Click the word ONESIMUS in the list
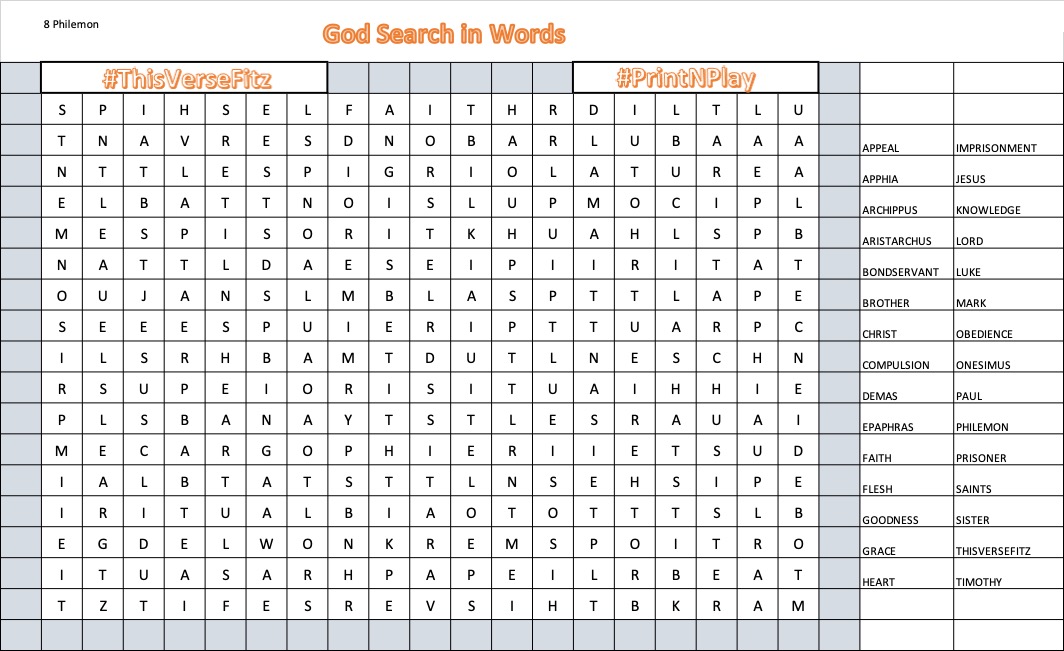Viewport: 1064px width, 651px height. pyautogui.click(x=984, y=365)
